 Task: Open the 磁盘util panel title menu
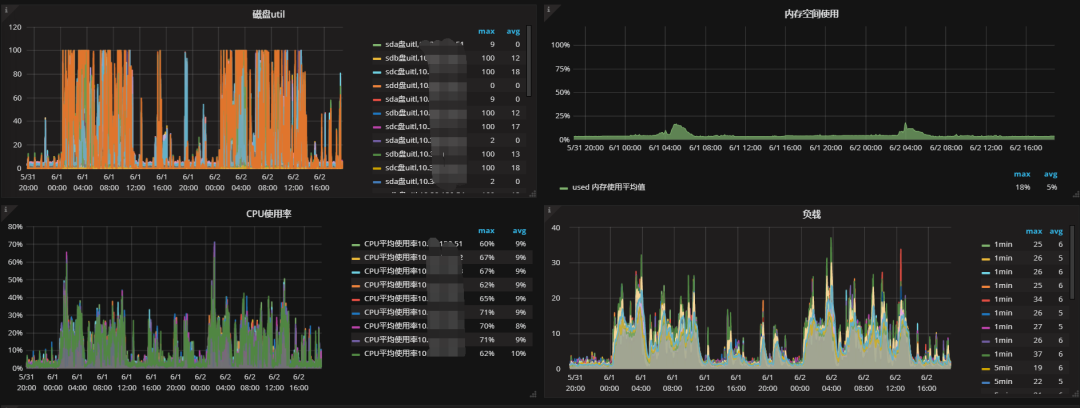pos(268,14)
